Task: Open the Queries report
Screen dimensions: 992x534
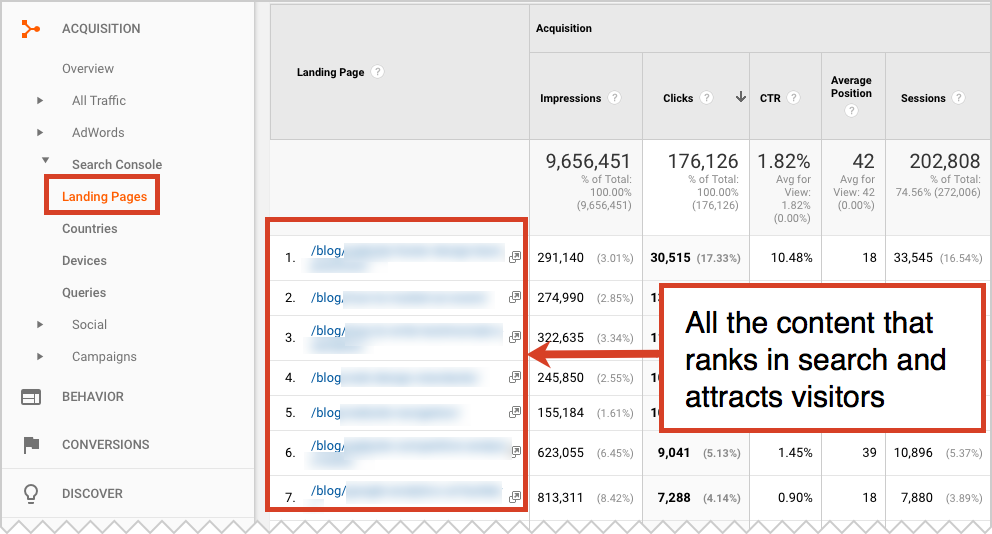Action: click(x=84, y=293)
